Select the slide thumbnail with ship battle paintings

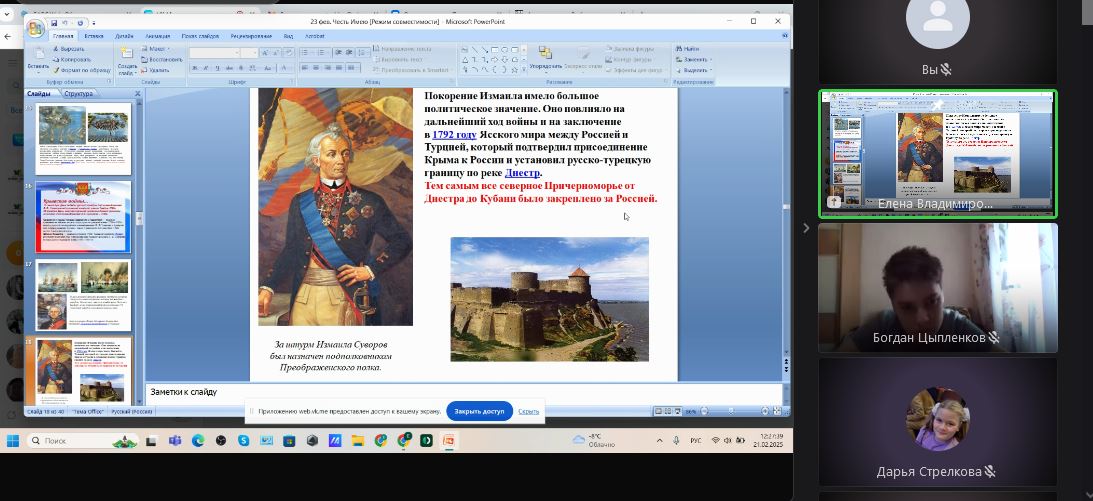tap(83, 295)
